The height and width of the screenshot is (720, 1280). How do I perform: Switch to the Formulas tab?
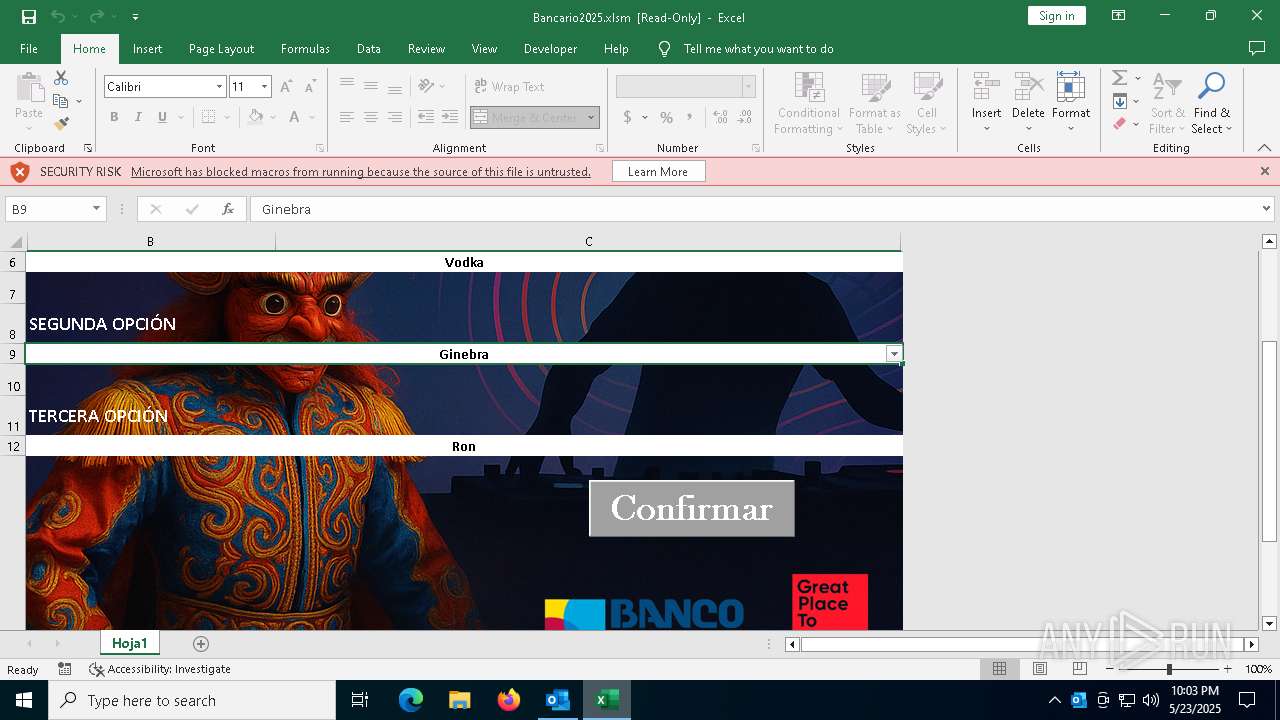pyautogui.click(x=305, y=49)
